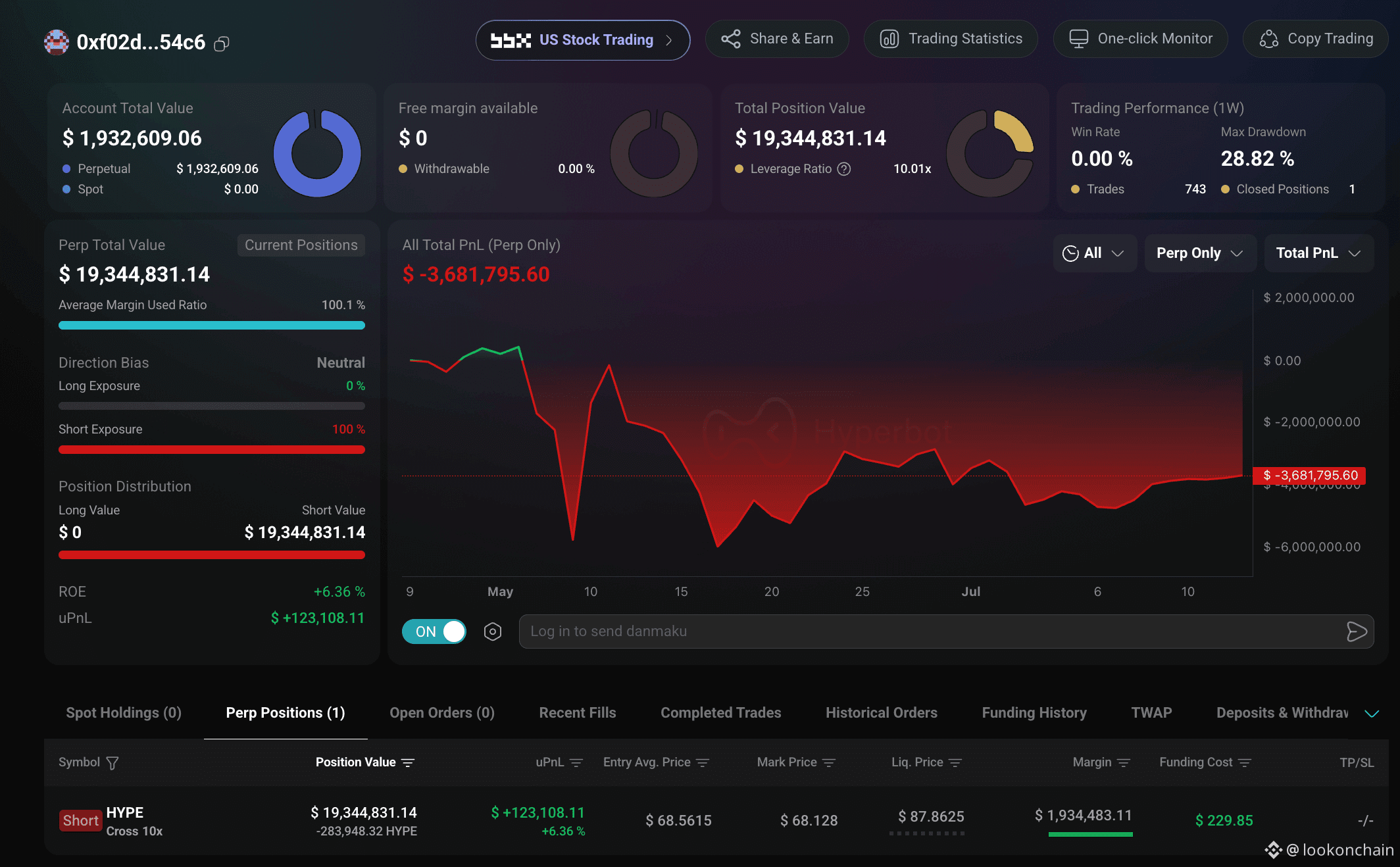This screenshot has width=1400, height=867.
Task: Switch to Funding History tab
Action: (x=1034, y=713)
